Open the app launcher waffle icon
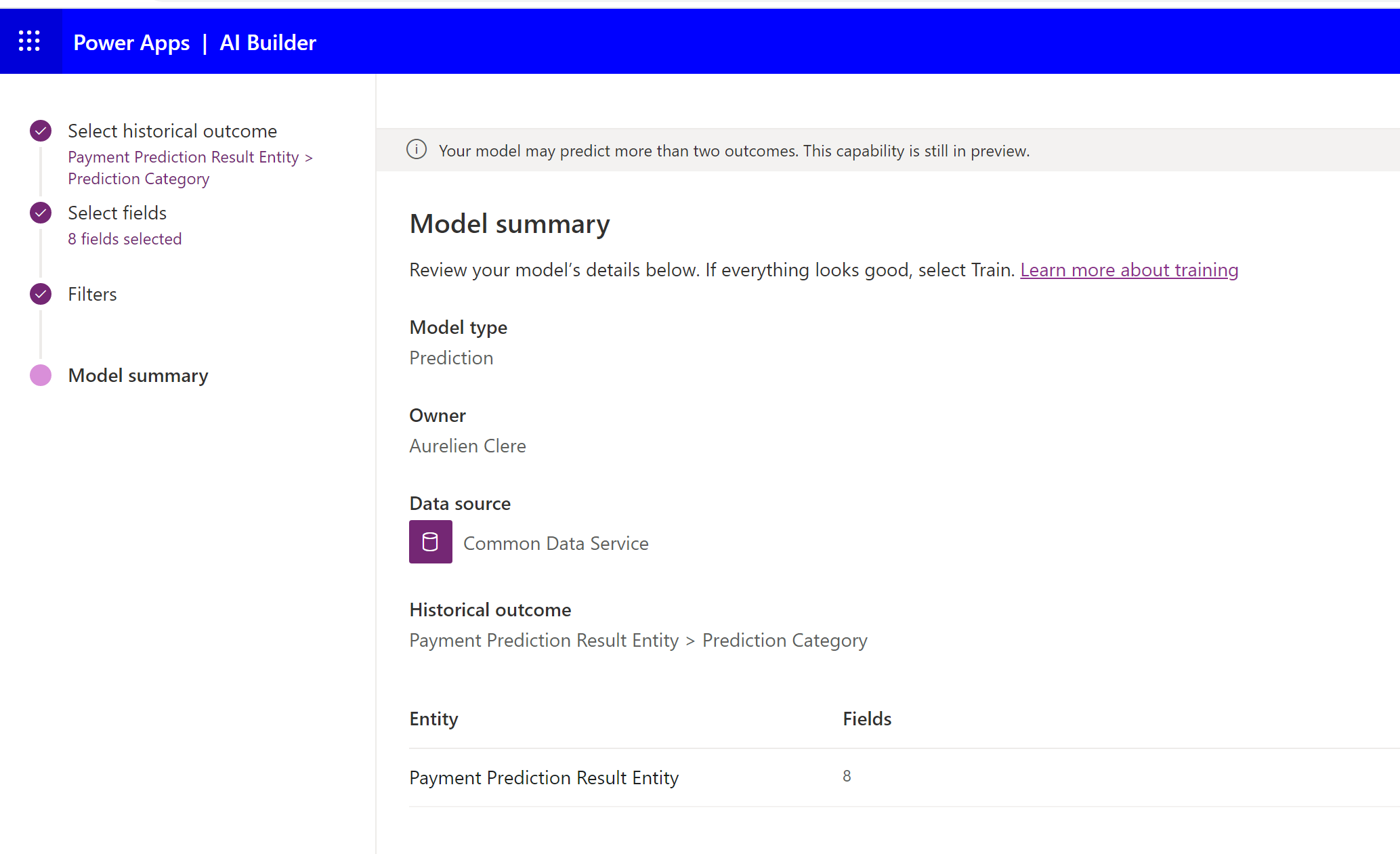Image resolution: width=1400 pixels, height=854 pixels. [x=29, y=41]
